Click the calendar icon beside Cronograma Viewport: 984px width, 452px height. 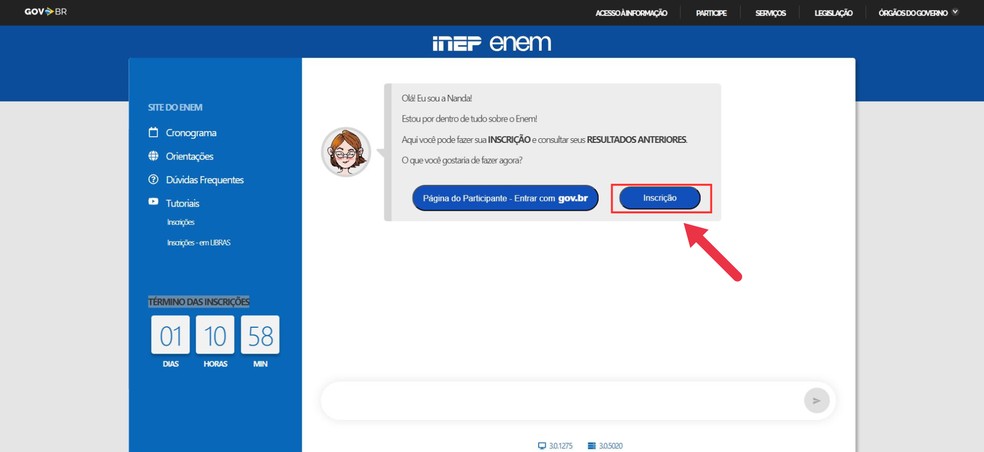click(x=153, y=132)
